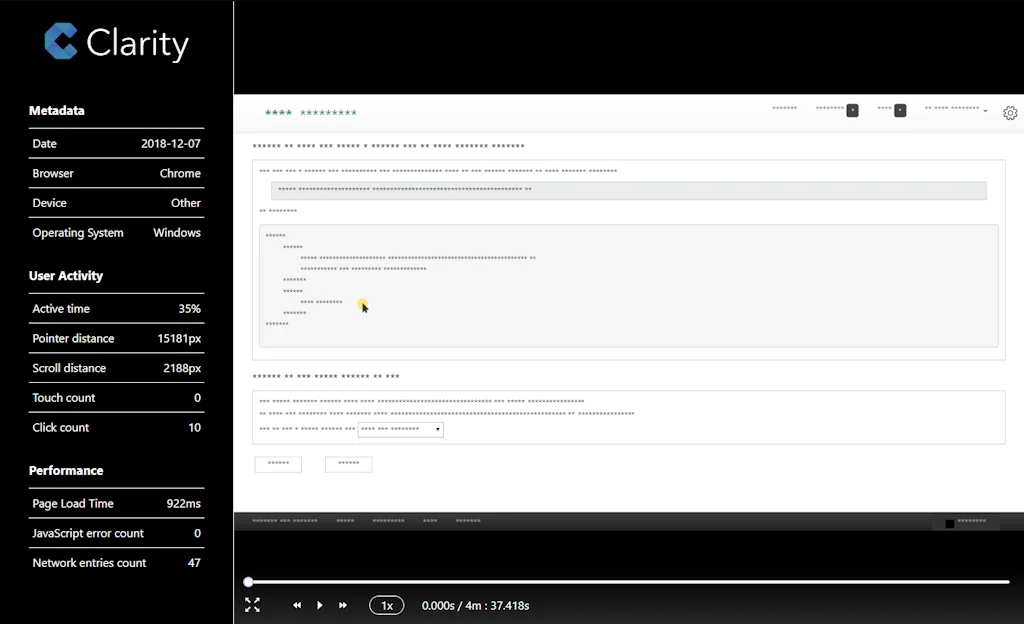Click the 1x playback speed control
The width and height of the screenshot is (1024, 624).
point(386,605)
